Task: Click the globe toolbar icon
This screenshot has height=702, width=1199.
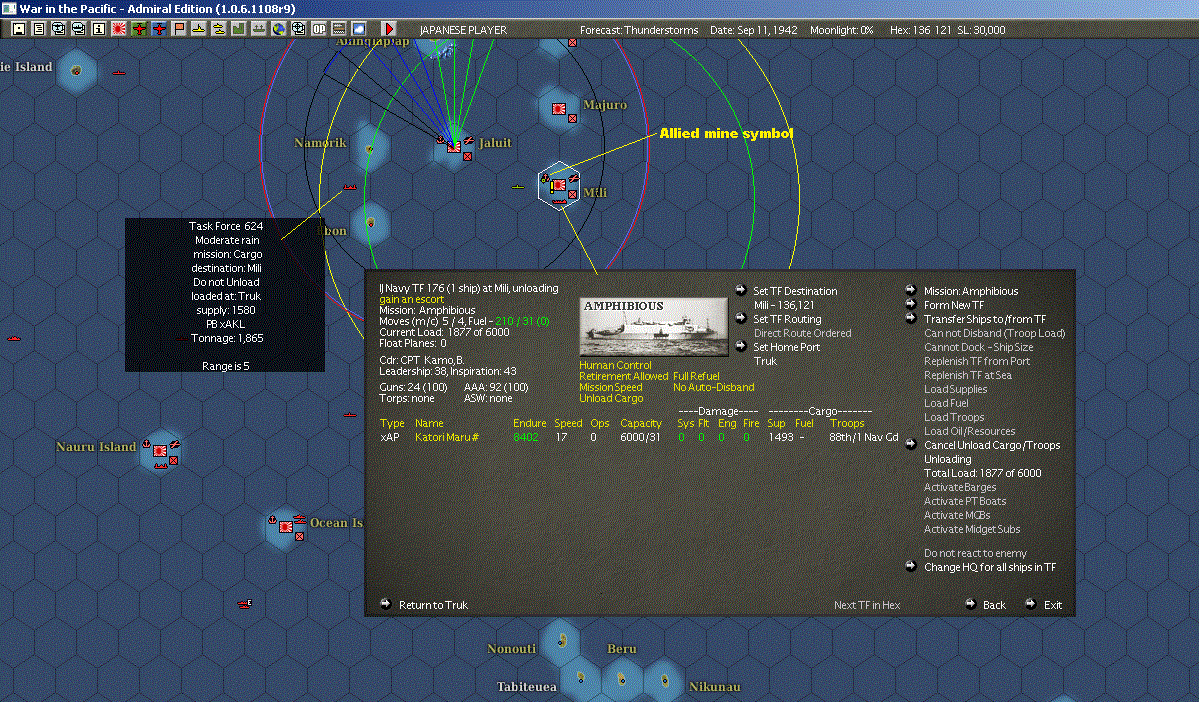Action: [278, 29]
